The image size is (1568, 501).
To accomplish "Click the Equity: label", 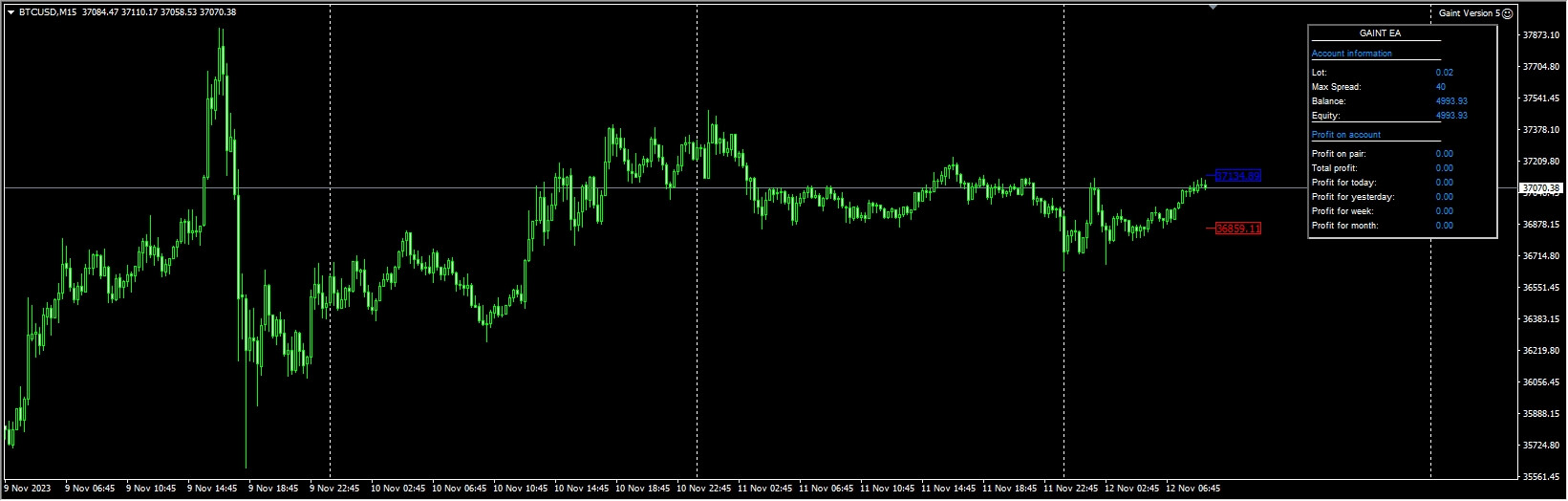I will click(x=1325, y=116).
